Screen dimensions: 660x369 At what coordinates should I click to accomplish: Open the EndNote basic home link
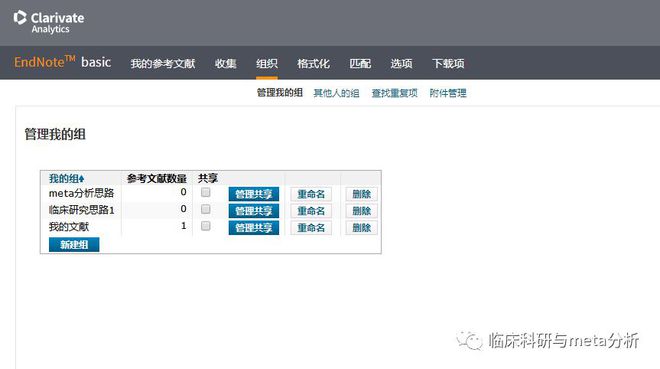coord(62,62)
